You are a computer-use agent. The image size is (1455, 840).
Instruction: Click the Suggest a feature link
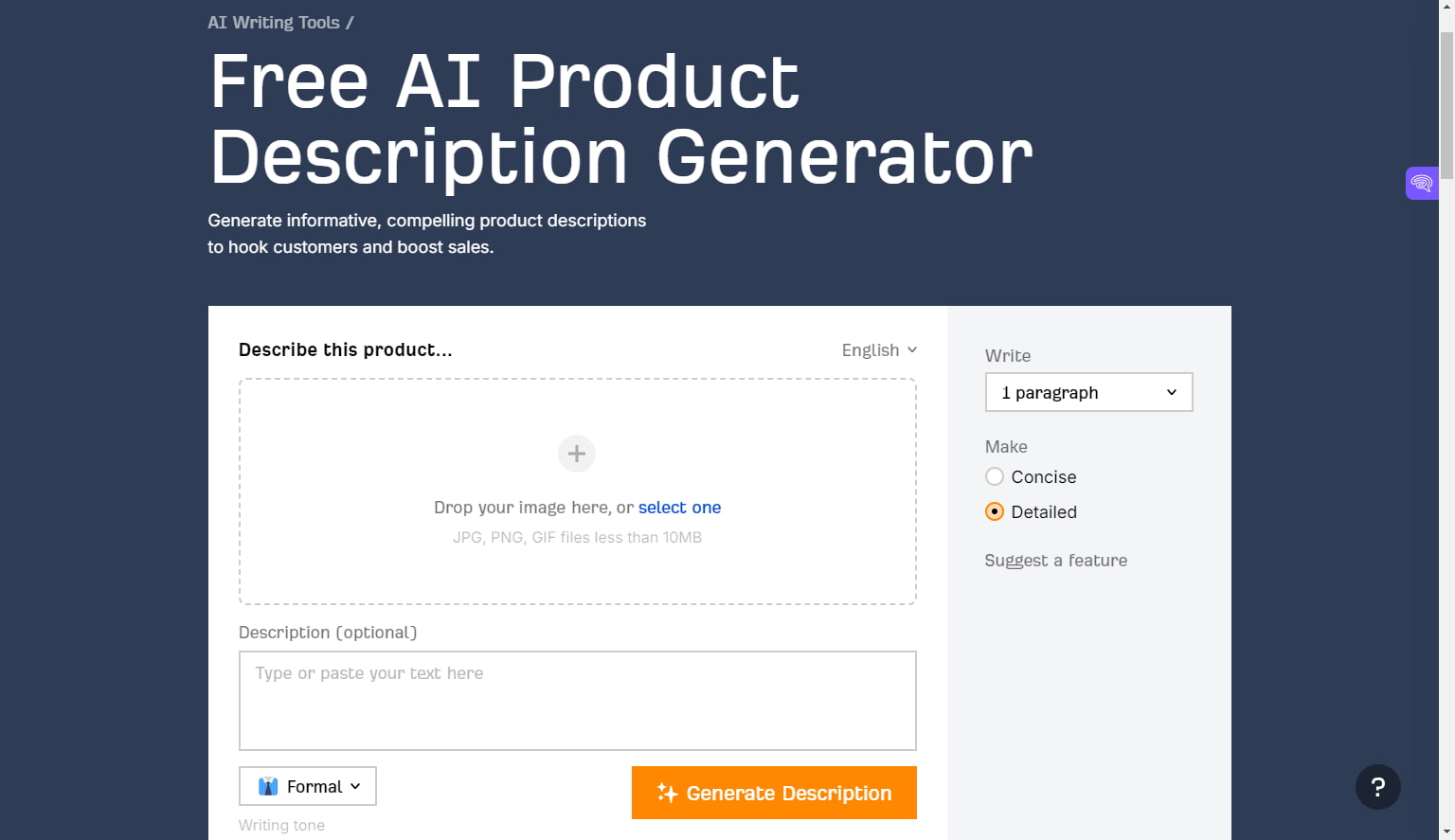[x=1055, y=560]
